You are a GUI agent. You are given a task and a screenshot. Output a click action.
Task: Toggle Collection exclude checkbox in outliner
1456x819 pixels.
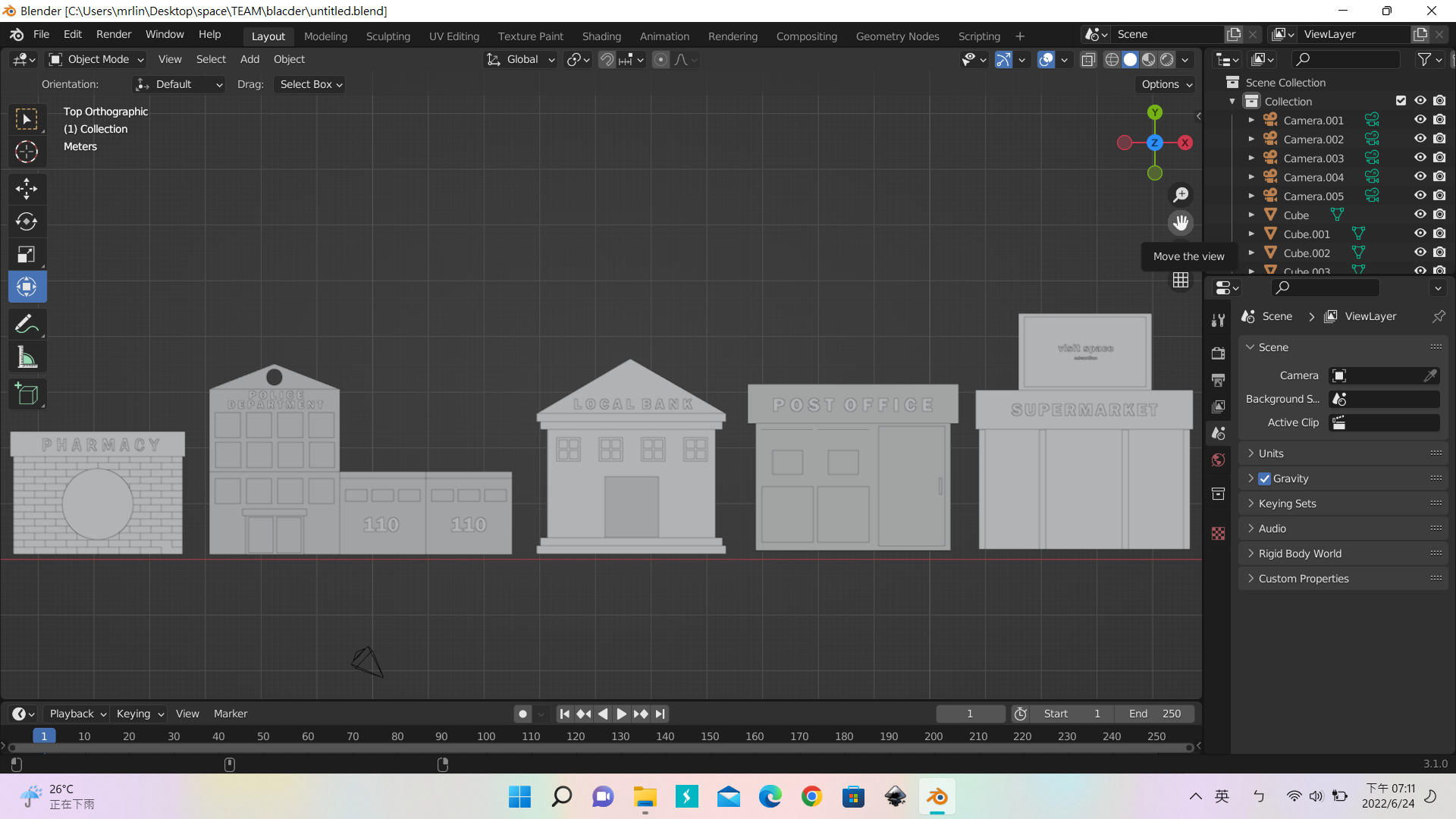[1401, 101]
